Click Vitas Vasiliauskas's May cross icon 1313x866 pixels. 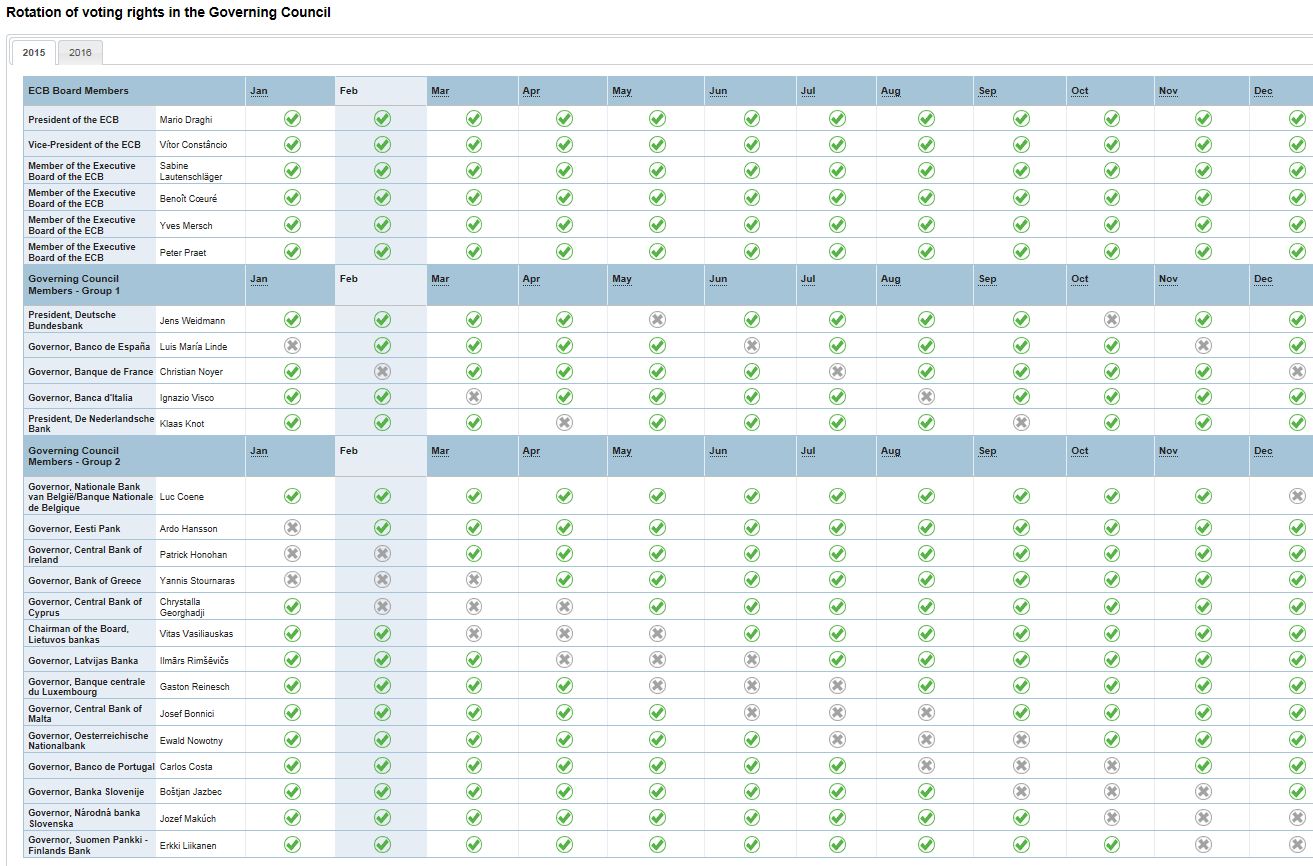tap(657, 634)
